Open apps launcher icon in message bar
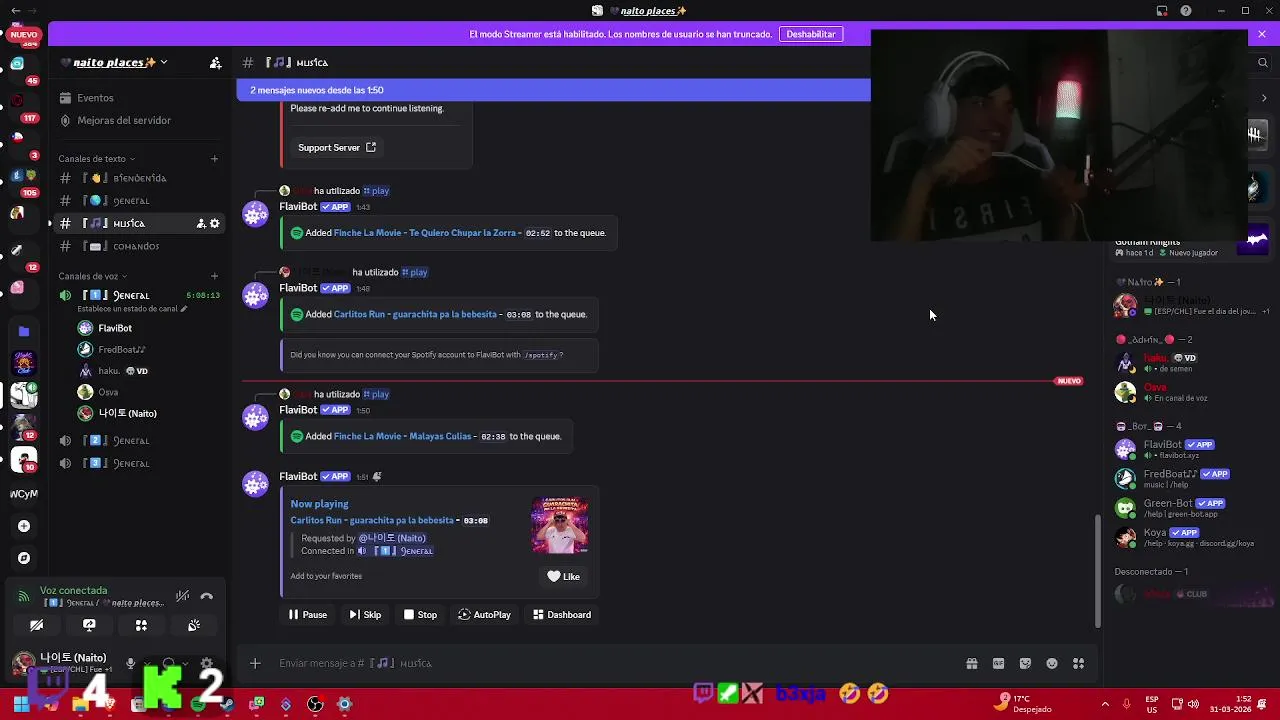 pos(1078,663)
